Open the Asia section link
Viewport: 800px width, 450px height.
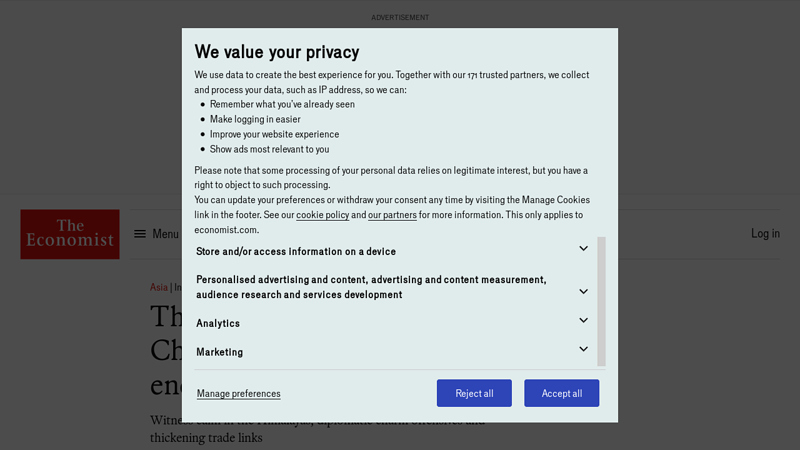point(159,287)
